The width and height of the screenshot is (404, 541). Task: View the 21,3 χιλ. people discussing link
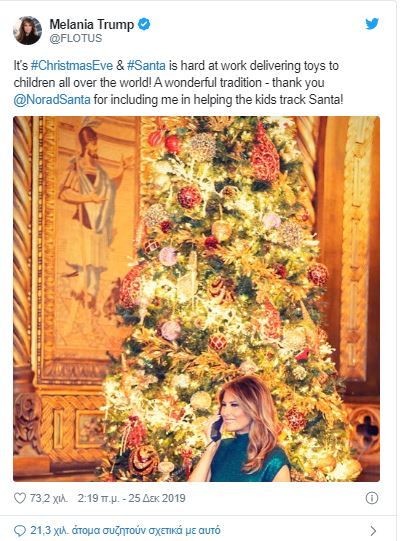[x=125, y=530]
